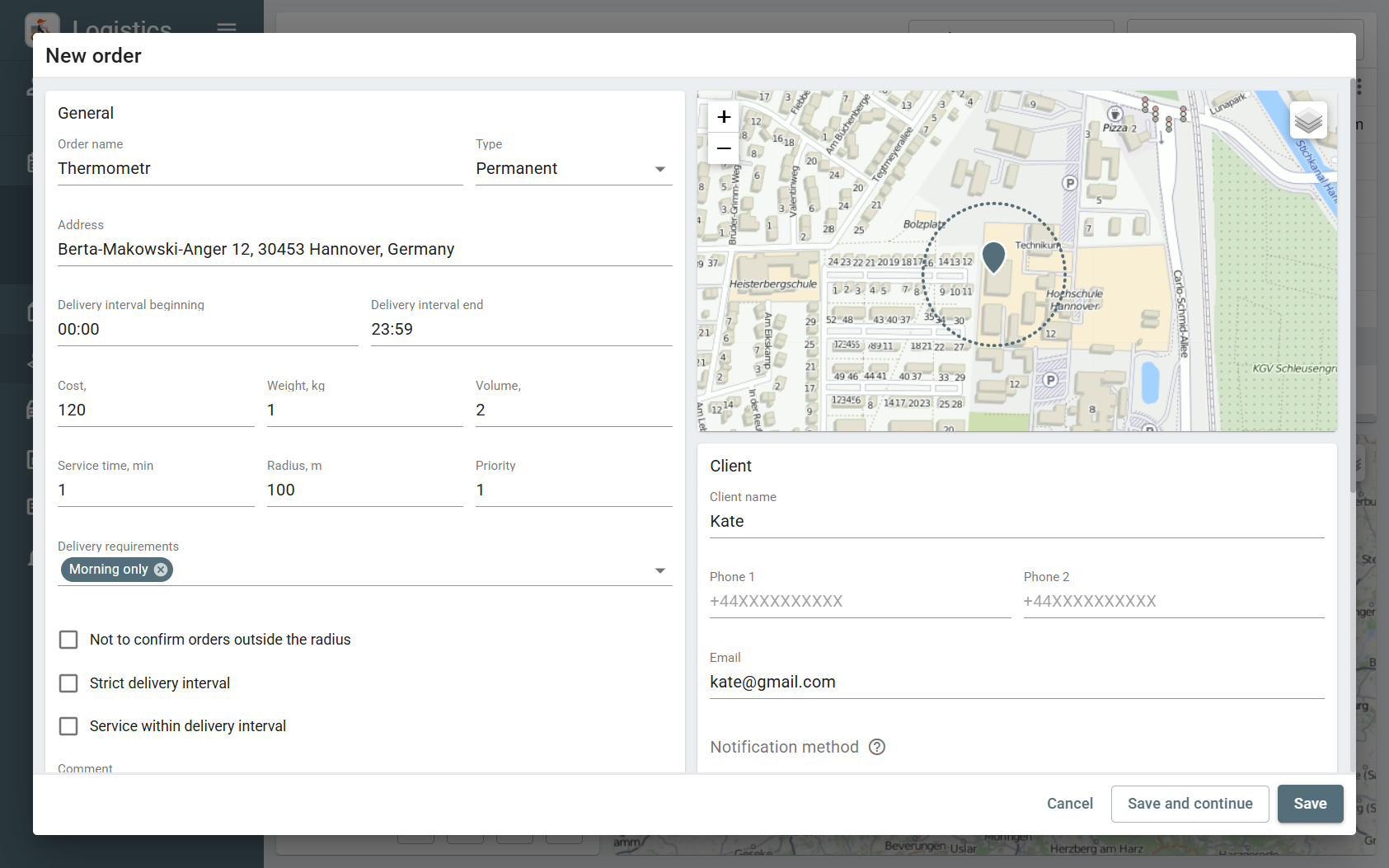The width and height of the screenshot is (1389, 868).
Task: Click the Address field
Action: (365, 249)
